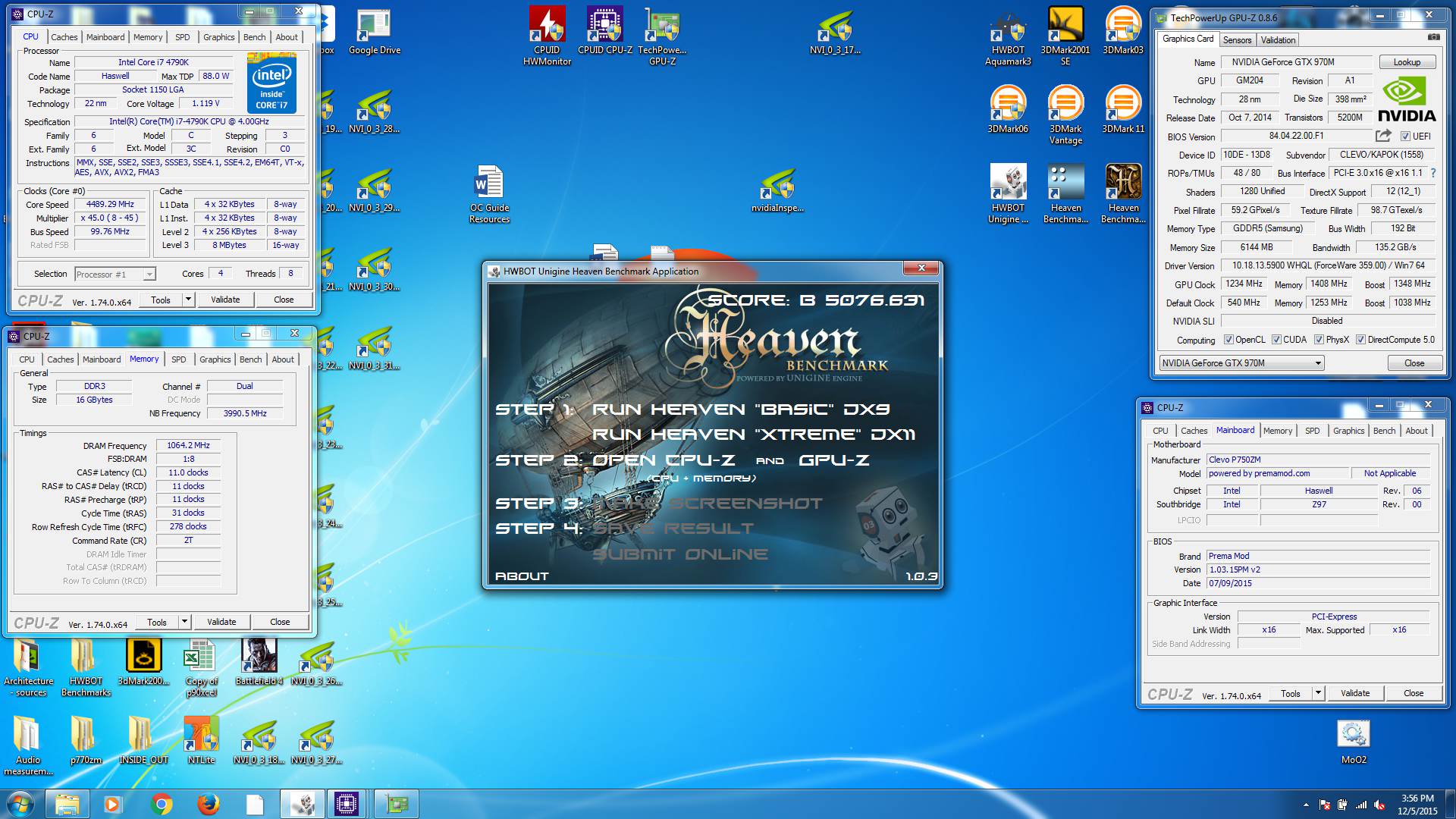Click Validate in the CPU-Z CPU window

pyautogui.click(x=225, y=300)
